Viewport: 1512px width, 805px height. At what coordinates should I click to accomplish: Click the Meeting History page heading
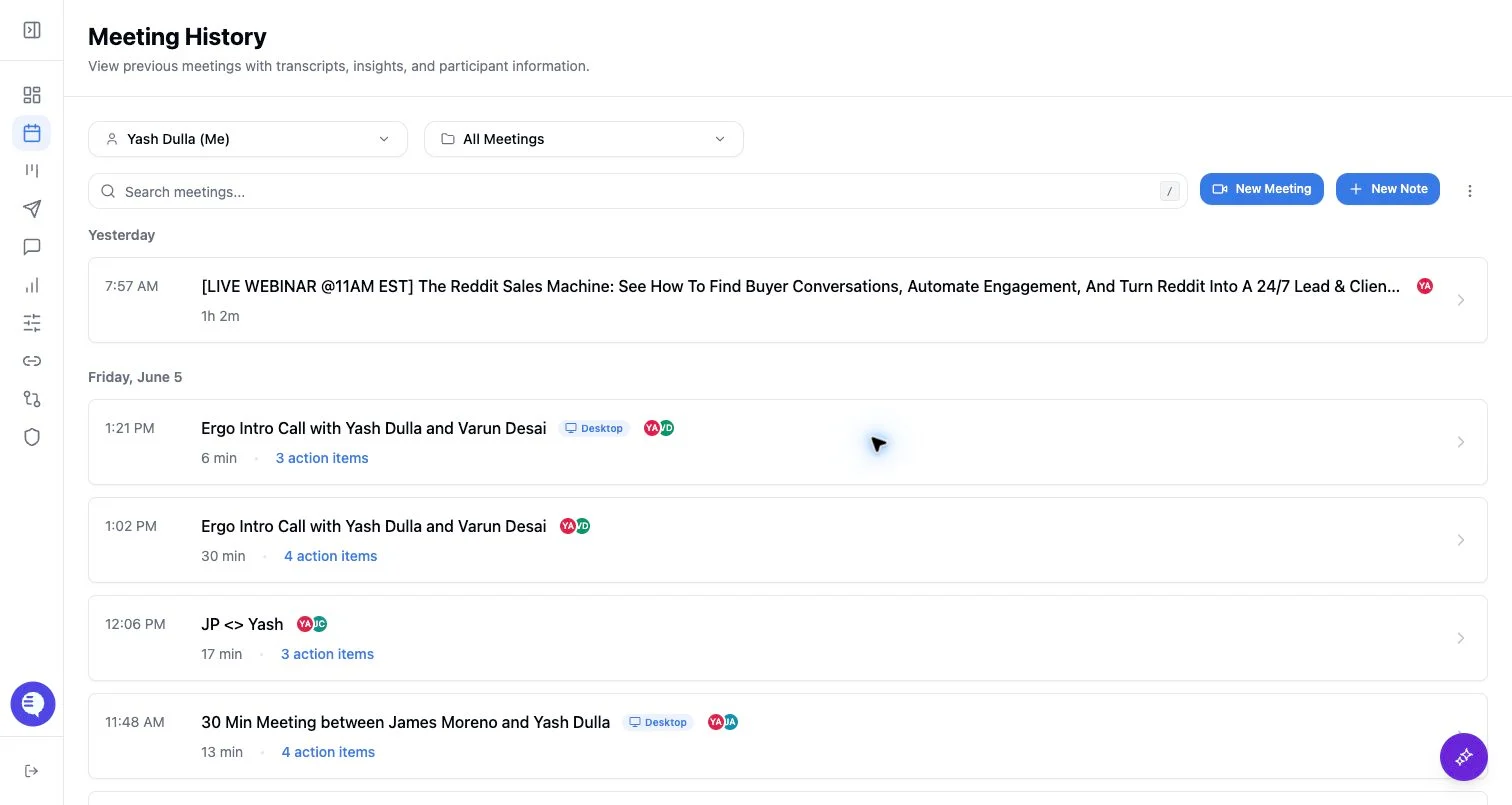click(177, 37)
